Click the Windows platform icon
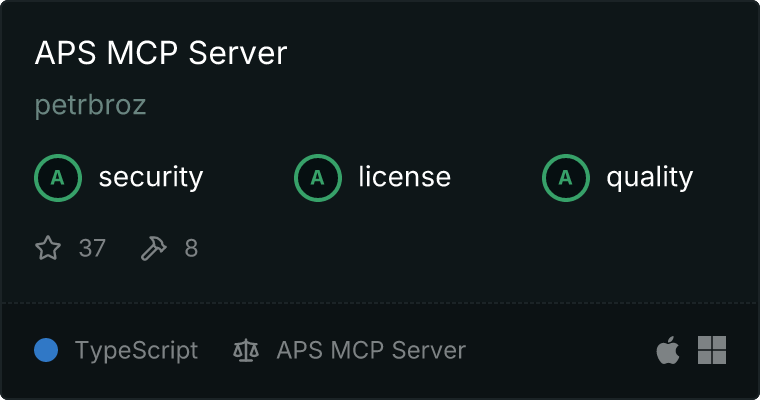760x400 pixels. click(712, 350)
